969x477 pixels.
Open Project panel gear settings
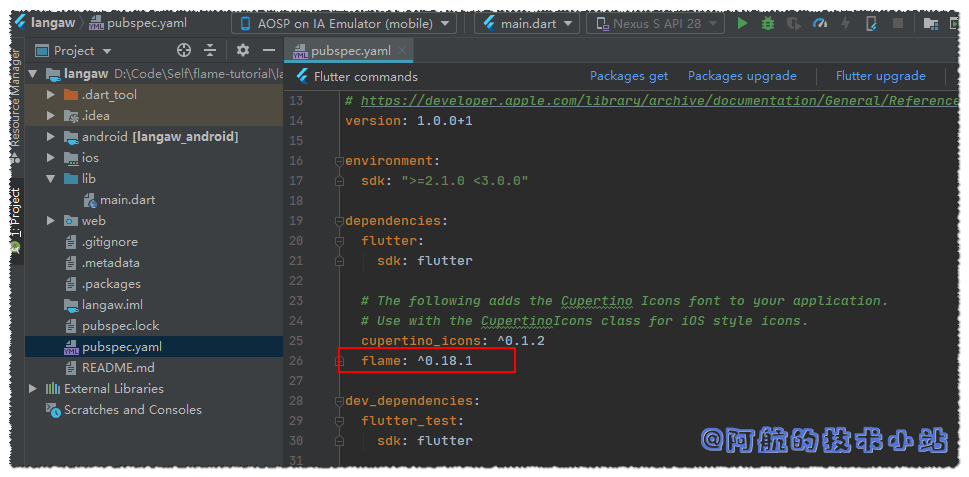(x=242, y=50)
